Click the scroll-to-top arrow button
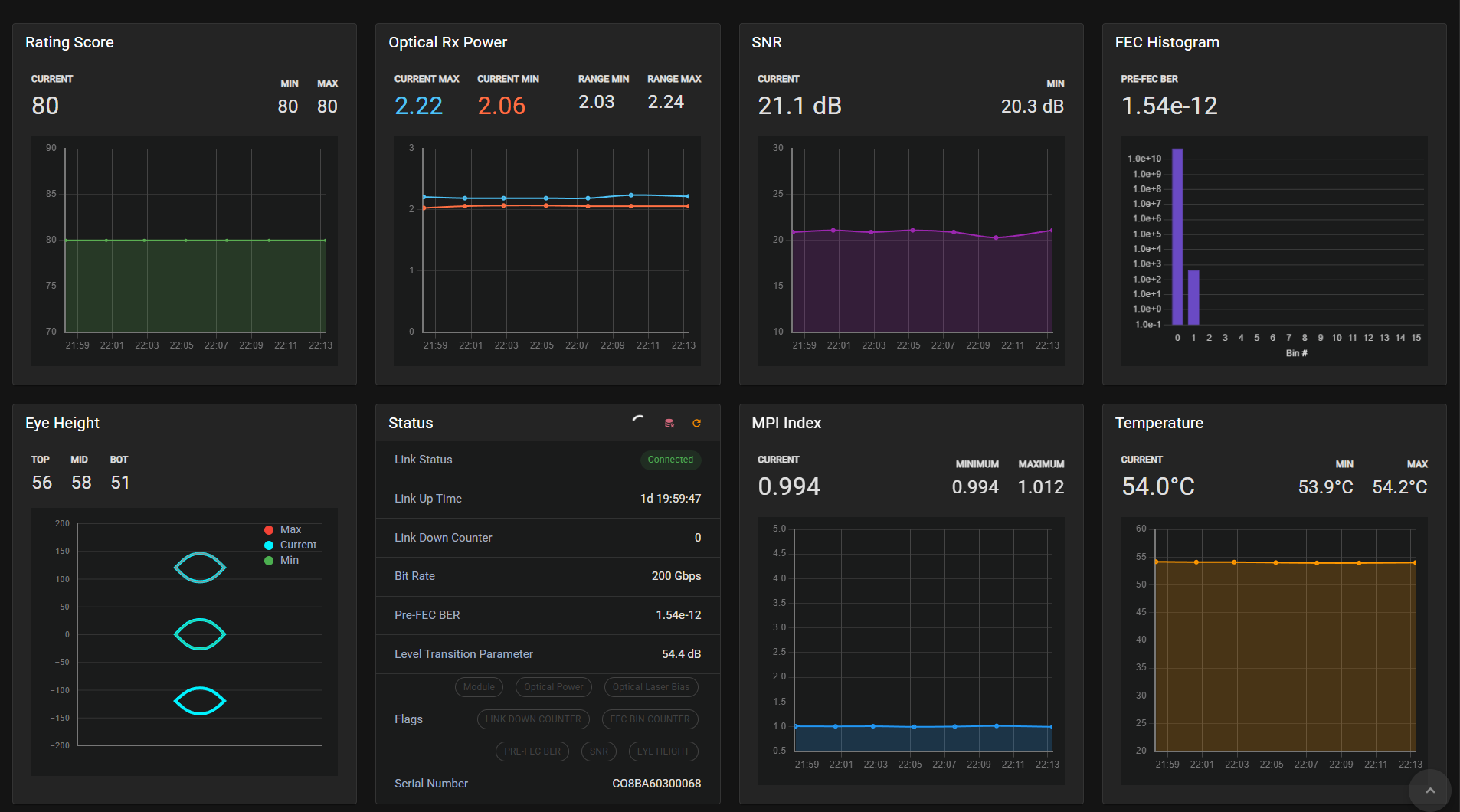Viewport: 1460px width, 812px height. click(x=1429, y=790)
